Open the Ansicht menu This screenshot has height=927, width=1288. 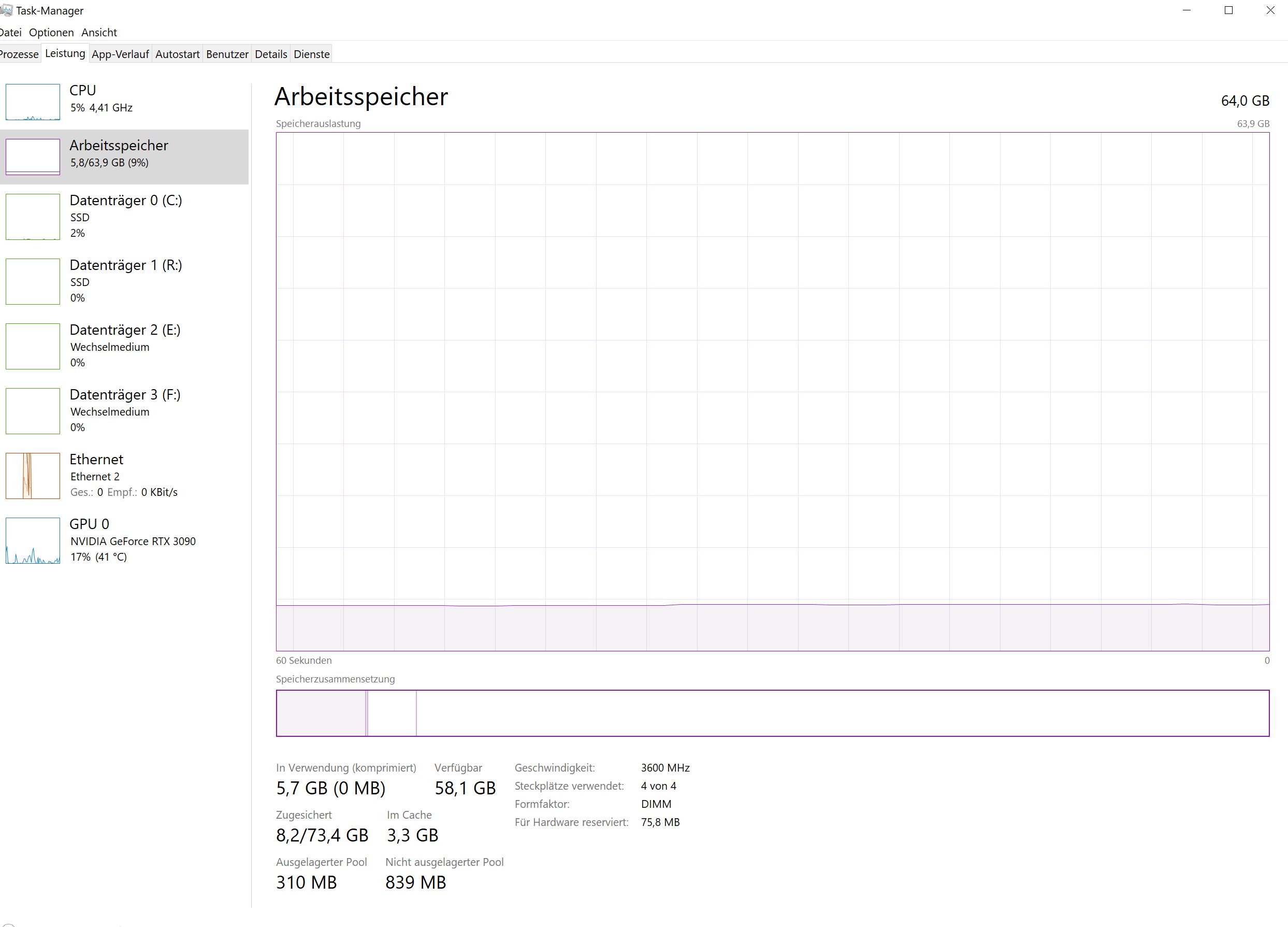(x=99, y=33)
